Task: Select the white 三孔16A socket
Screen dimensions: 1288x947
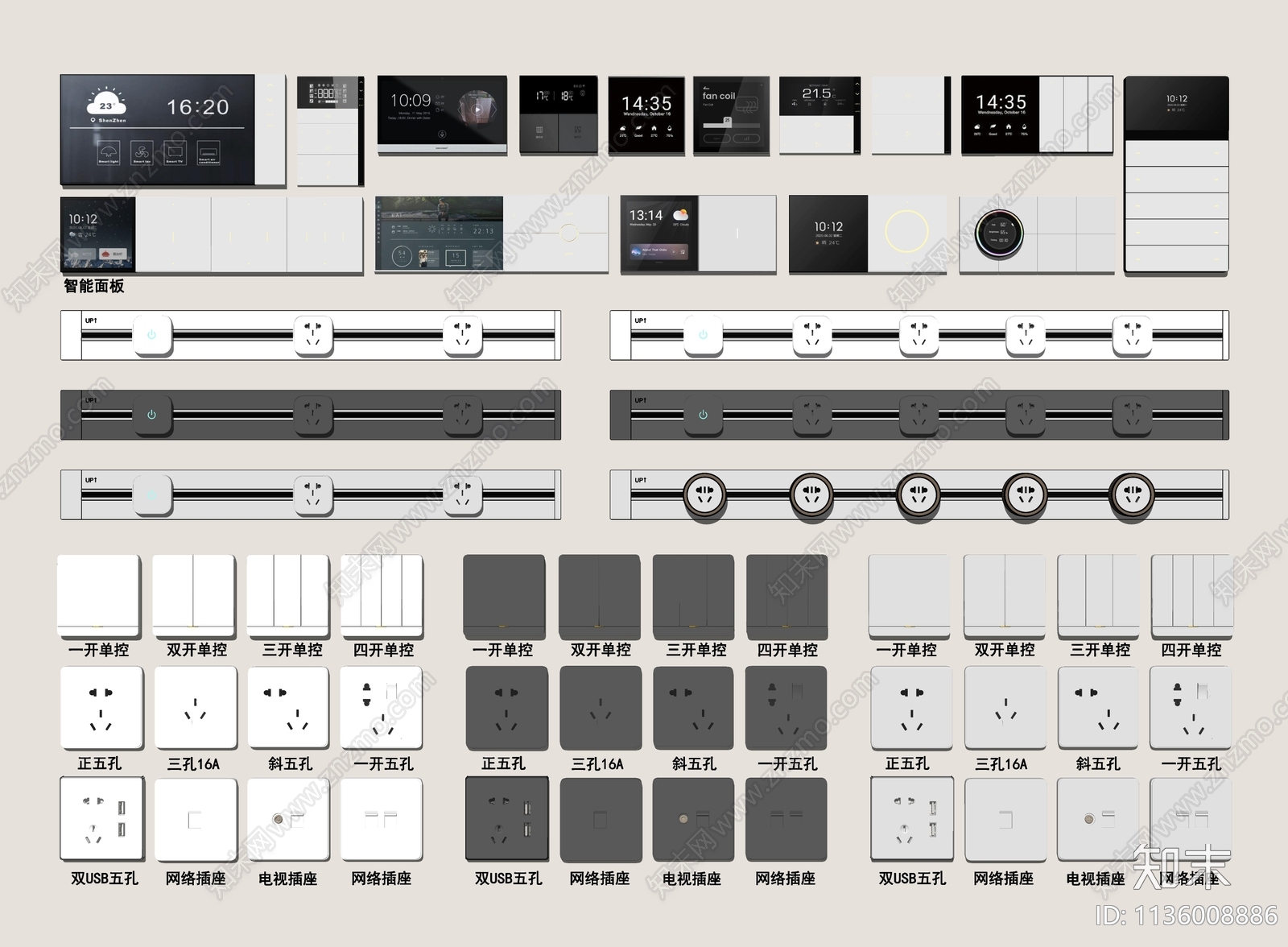Action: click(x=196, y=709)
